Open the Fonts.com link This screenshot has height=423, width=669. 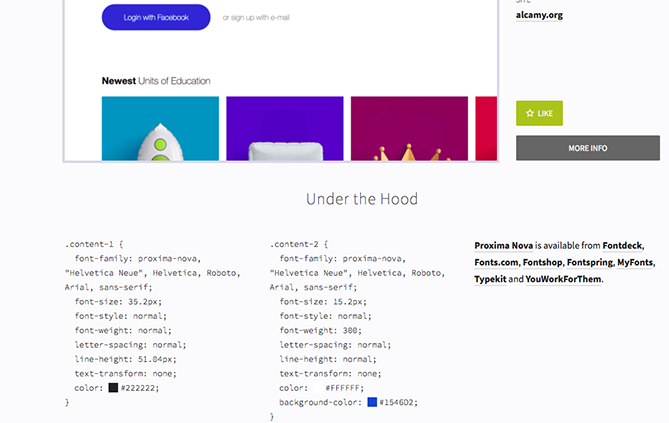[x=496, y=262]
